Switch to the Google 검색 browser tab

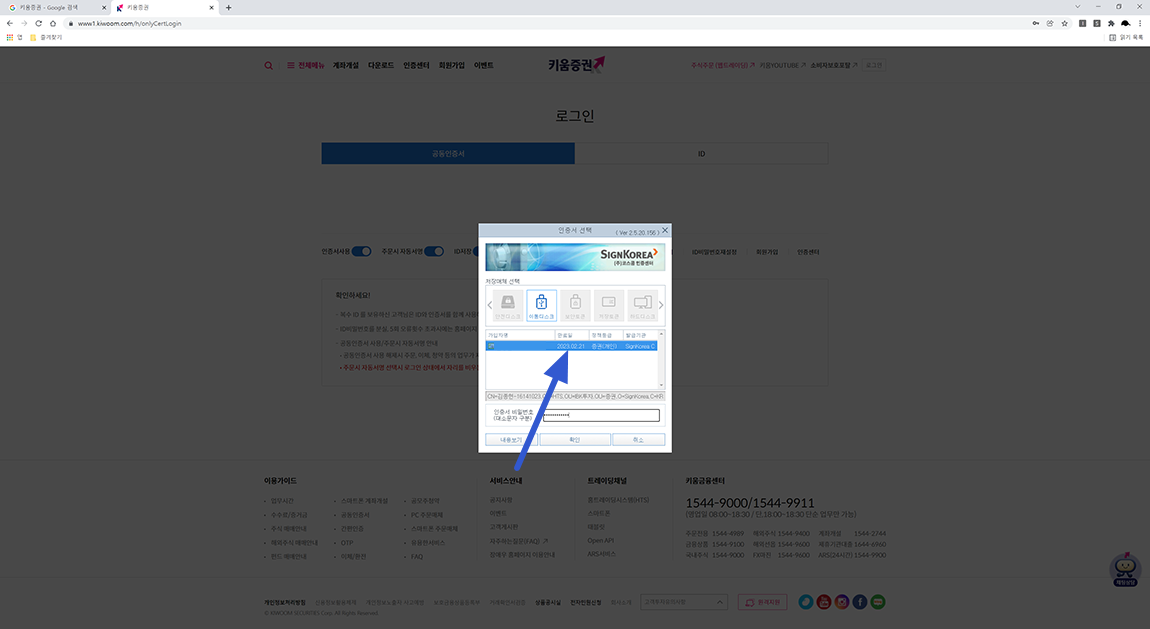coord(55,7)
